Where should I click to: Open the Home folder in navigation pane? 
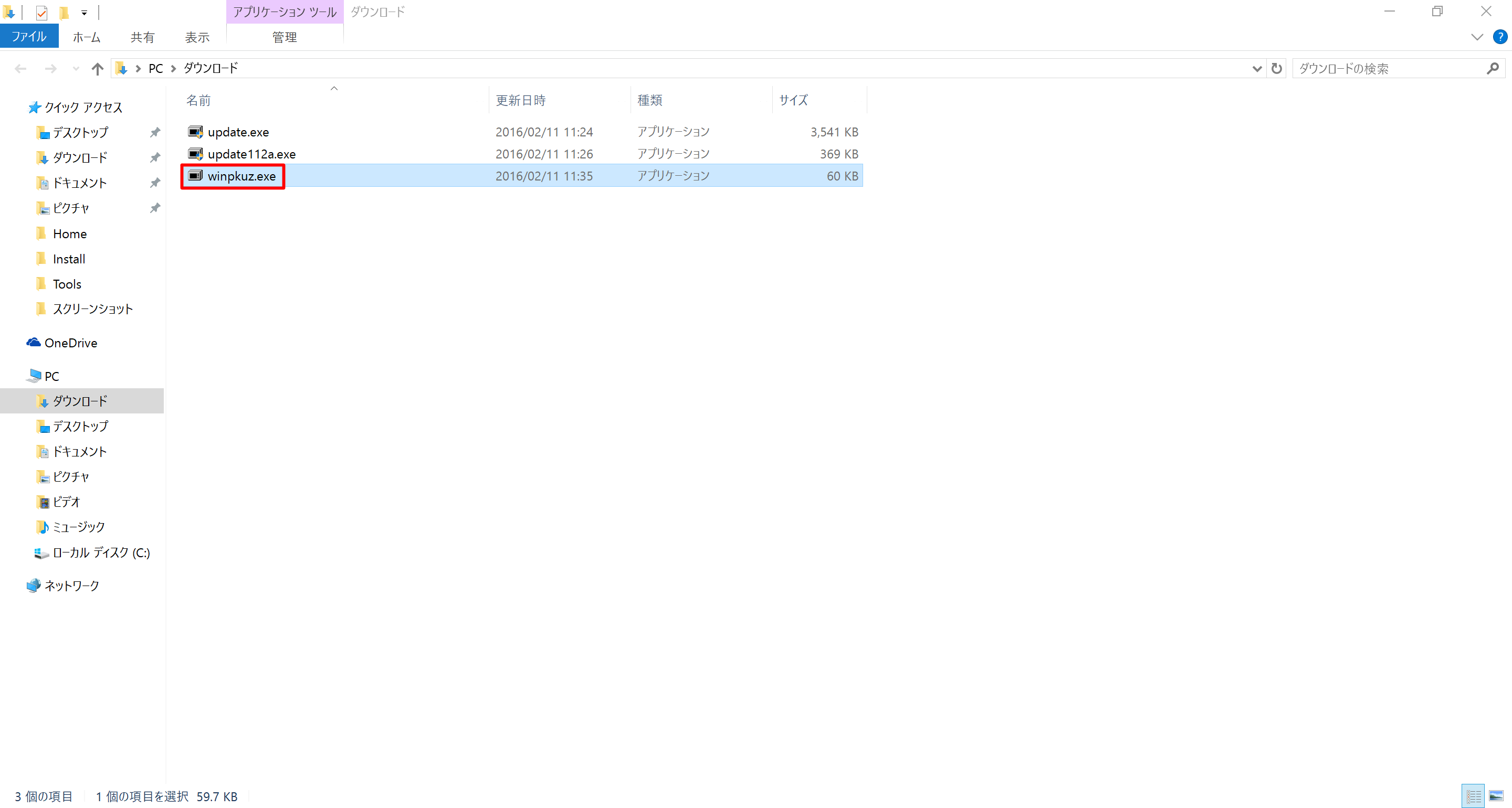click(x=70, y=233)
